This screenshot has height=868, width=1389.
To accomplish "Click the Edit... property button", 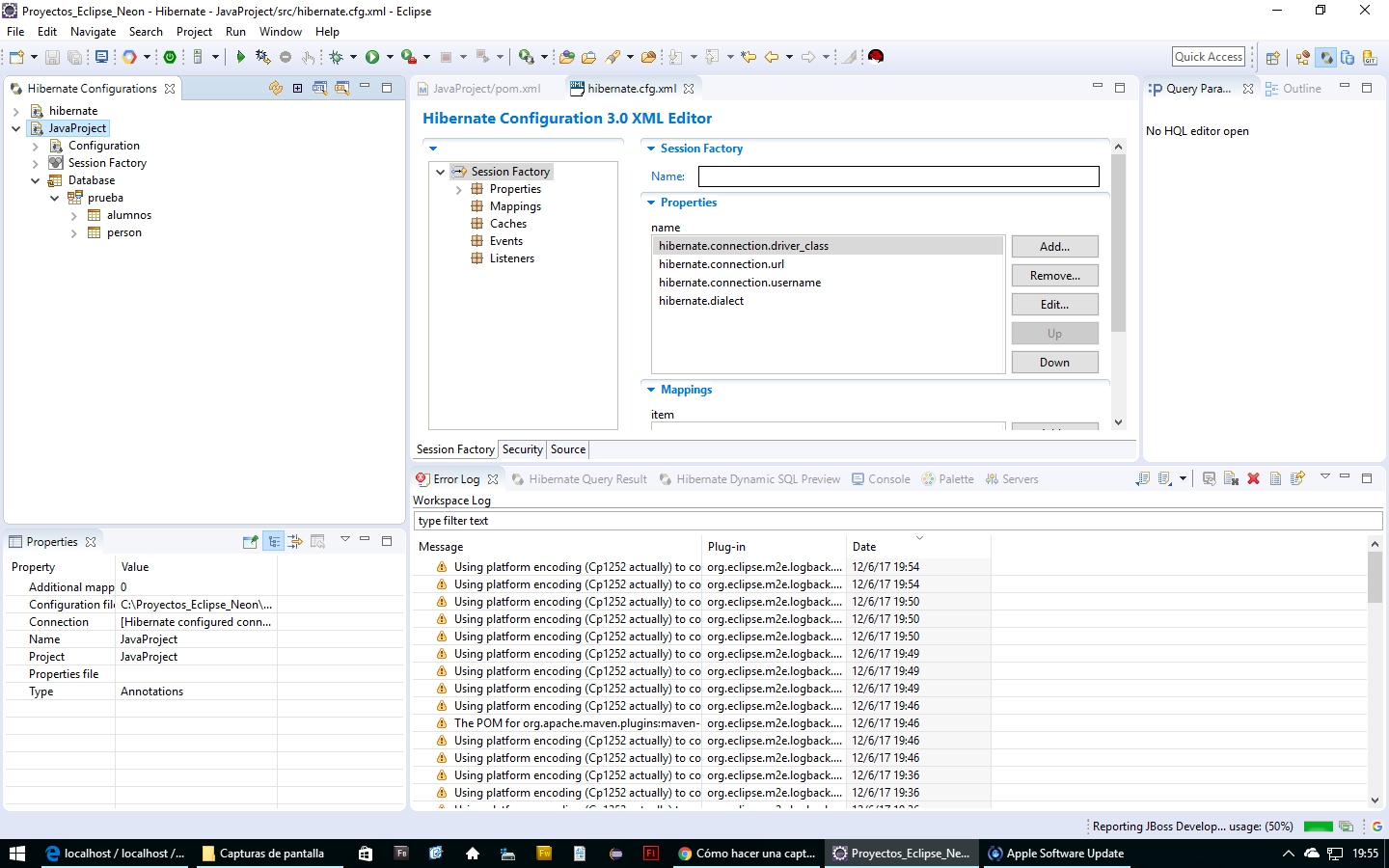I will coord(1054,305).
